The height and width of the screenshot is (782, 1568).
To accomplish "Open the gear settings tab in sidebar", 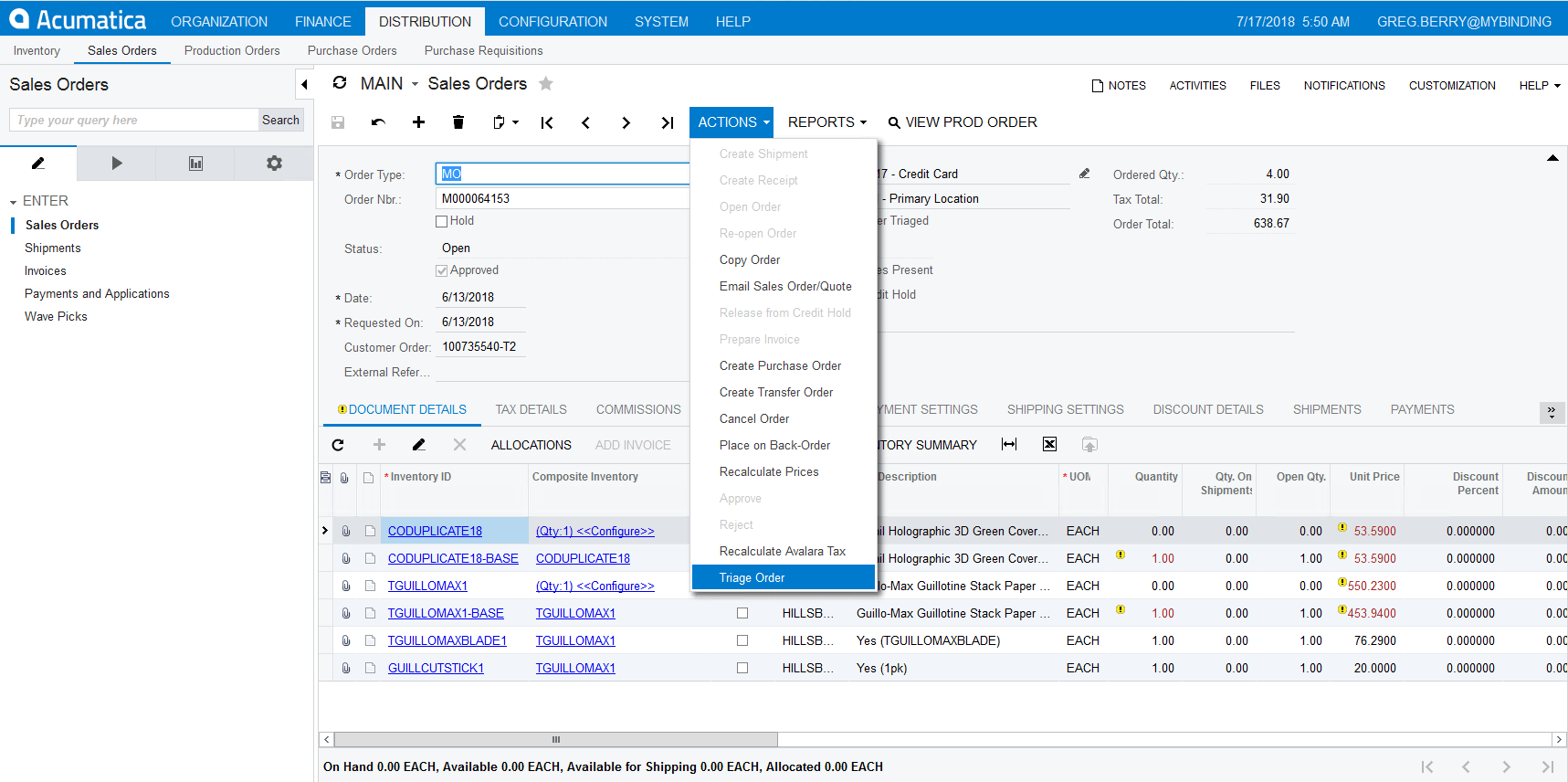I will tap(274, 164).
